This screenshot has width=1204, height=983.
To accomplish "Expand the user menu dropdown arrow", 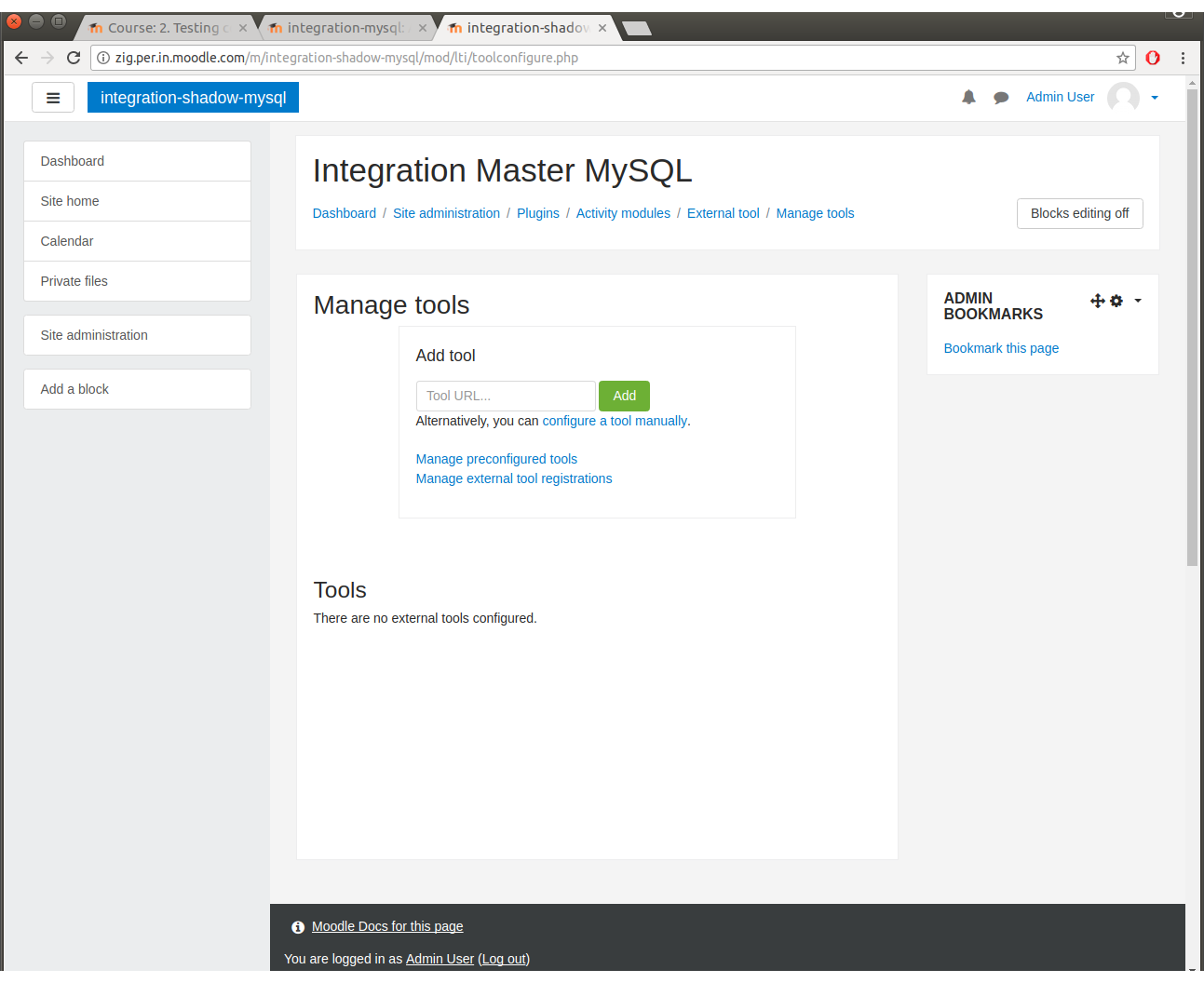I will pos(1155,98).
